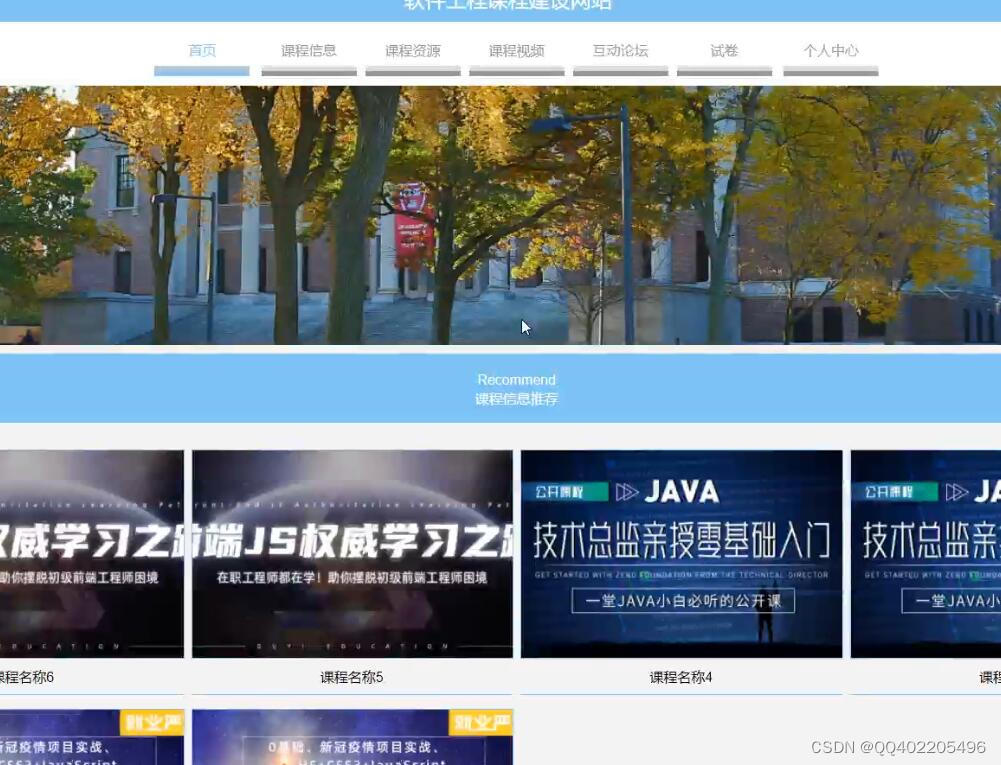Open course link 课程名称5
This screenshot has width=1001, height=765.
(x=350, y=677)
